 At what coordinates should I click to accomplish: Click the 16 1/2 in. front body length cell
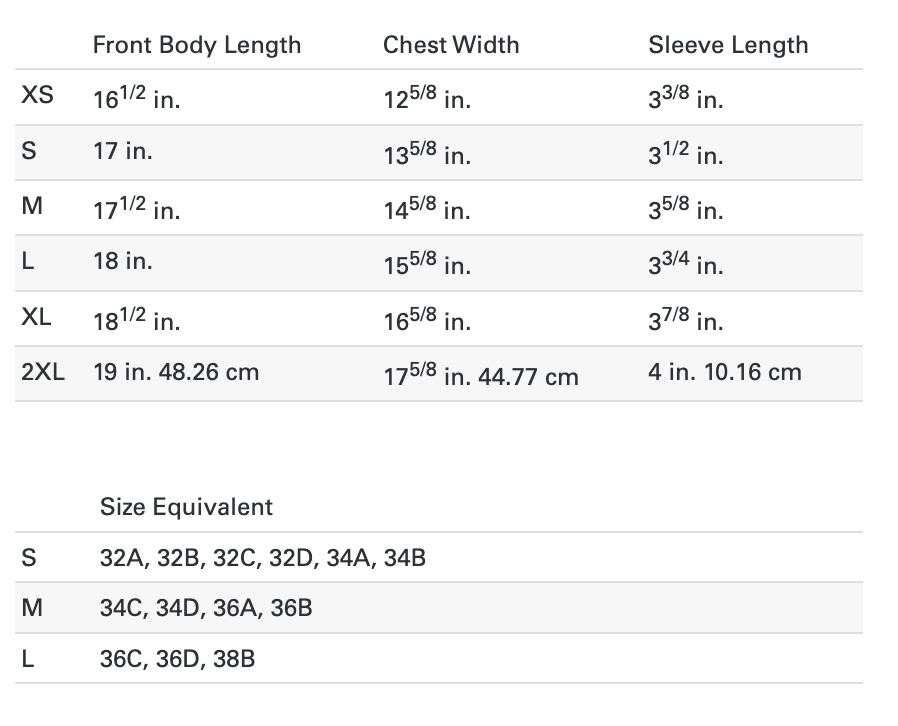(x=136, y=99)
